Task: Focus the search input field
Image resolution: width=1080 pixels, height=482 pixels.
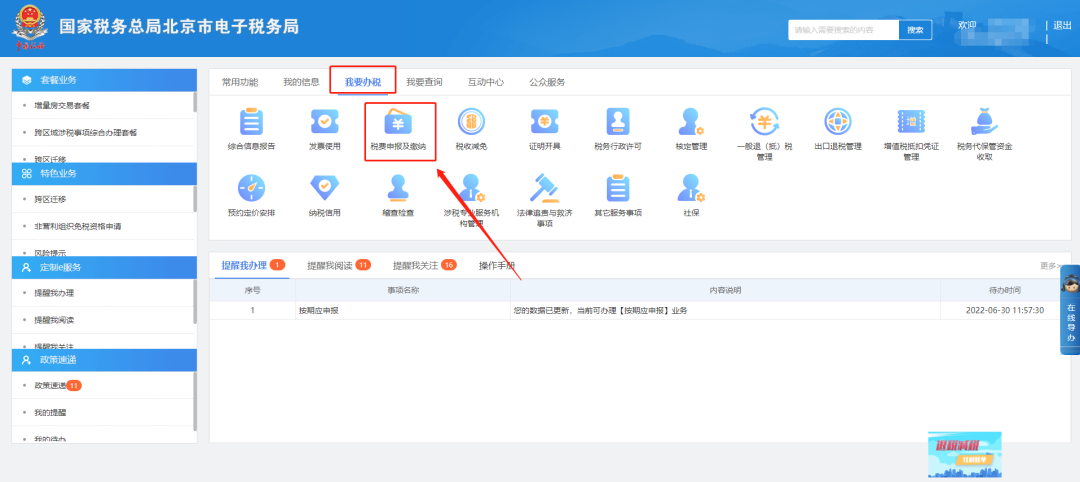Action: (844, 30)
